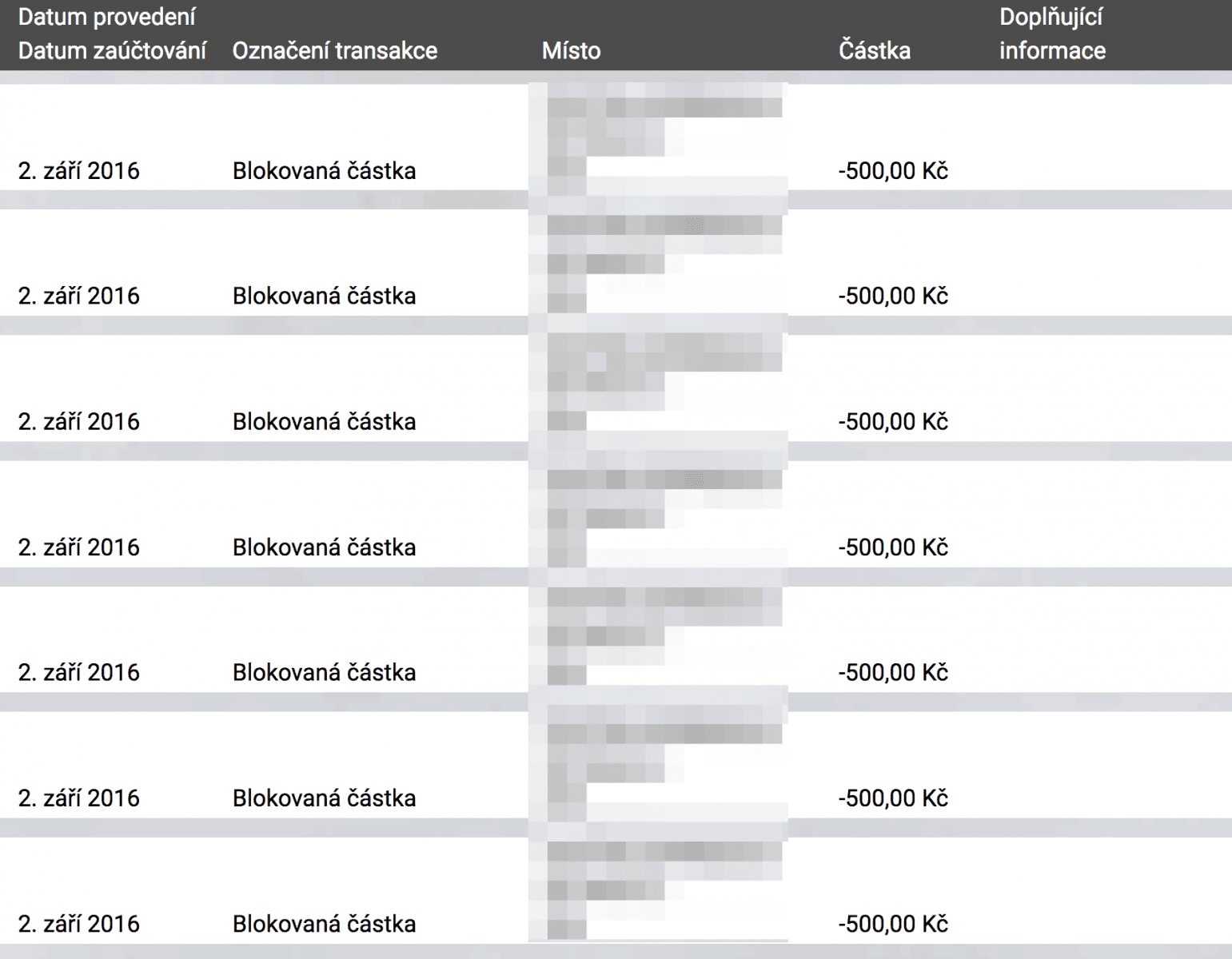The image size is (1232, 959).
Task: Open the fourth "Blokovaná částka" transaction
Action: (324, 547)
